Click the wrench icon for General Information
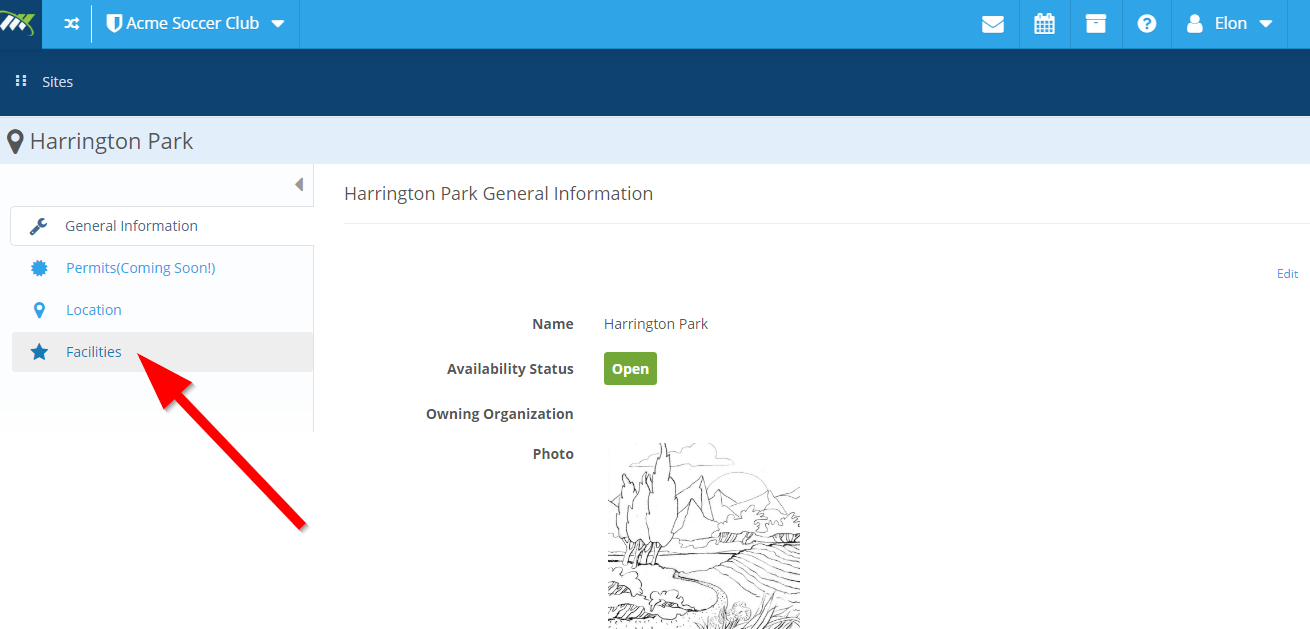The height and width of the screenshot is (629, 1310). [39, 226]
